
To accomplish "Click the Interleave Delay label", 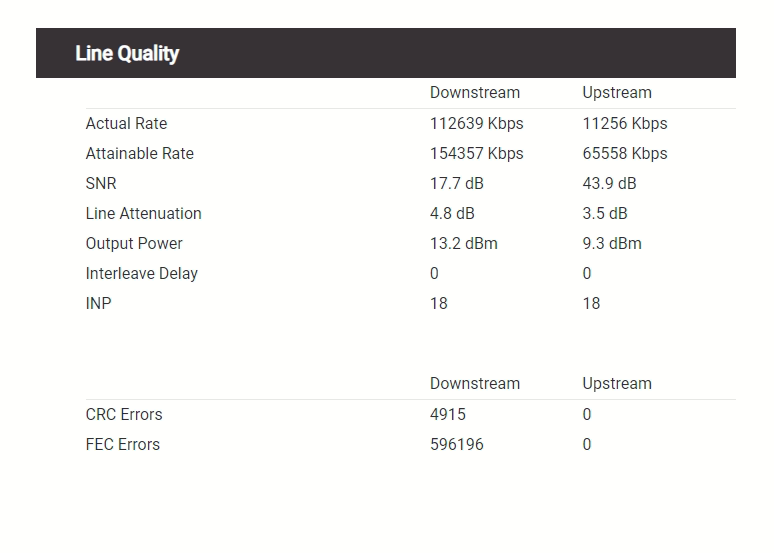I will coord(142,274).
